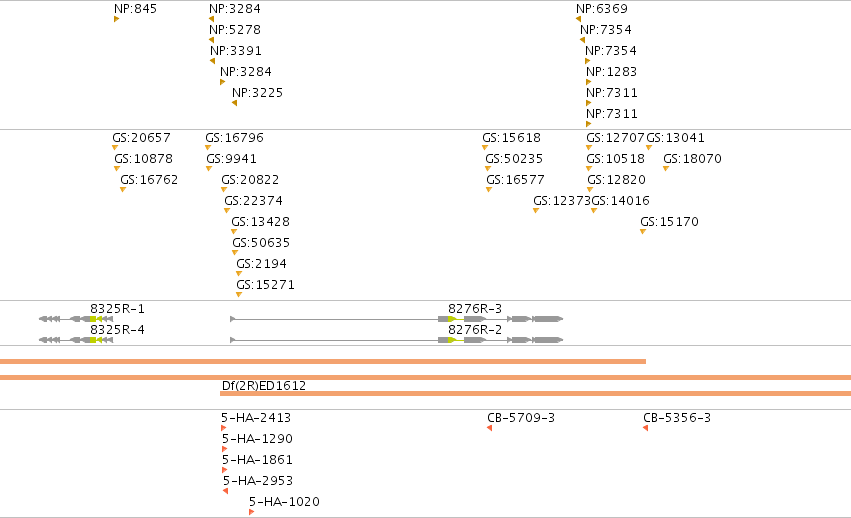The height and width of the screenshot is (518, 851).
Task: Click the CB-5356-3 red arrow
Action: [x=645, y=428]
